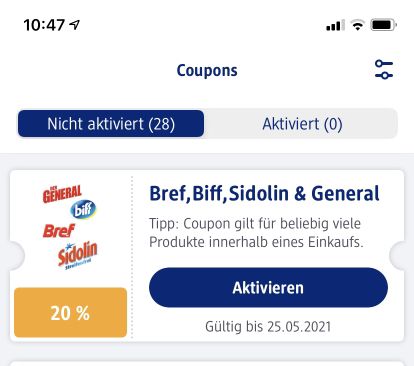The image size is (414, 366).
Task: Tap the brand logos coupon thumbnail area
Action: pyautogui.click(x=70, y=228)
